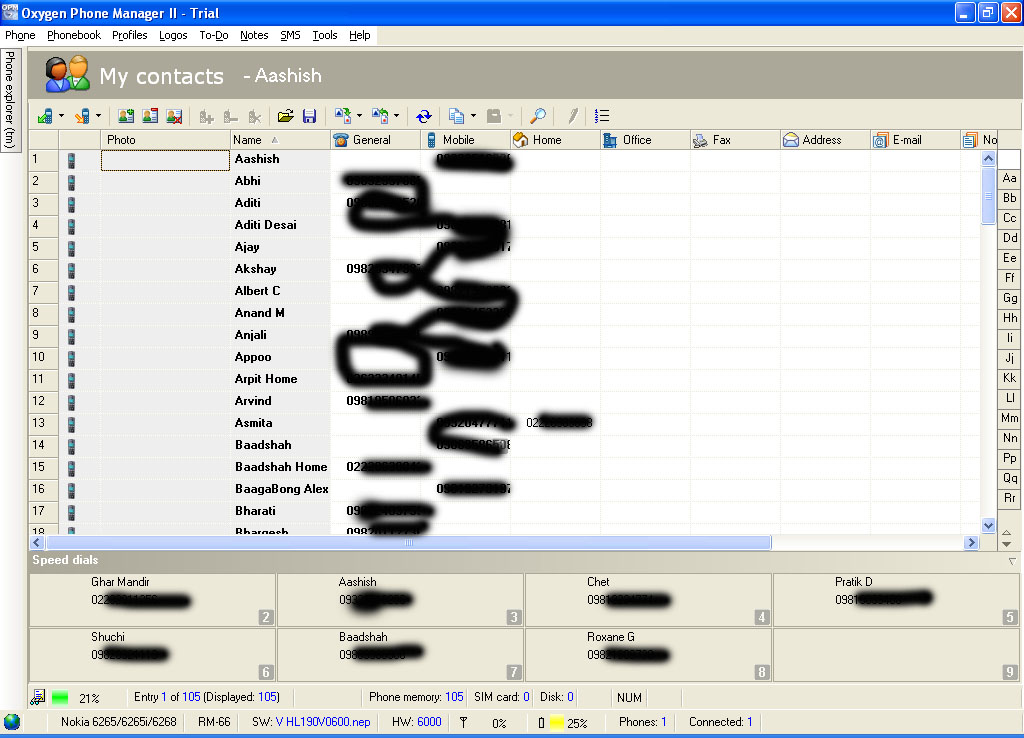Open the copy icon dropdown arrow
Image resolution: width=1024 pixels, height=738 pixels.
(473, 116)
